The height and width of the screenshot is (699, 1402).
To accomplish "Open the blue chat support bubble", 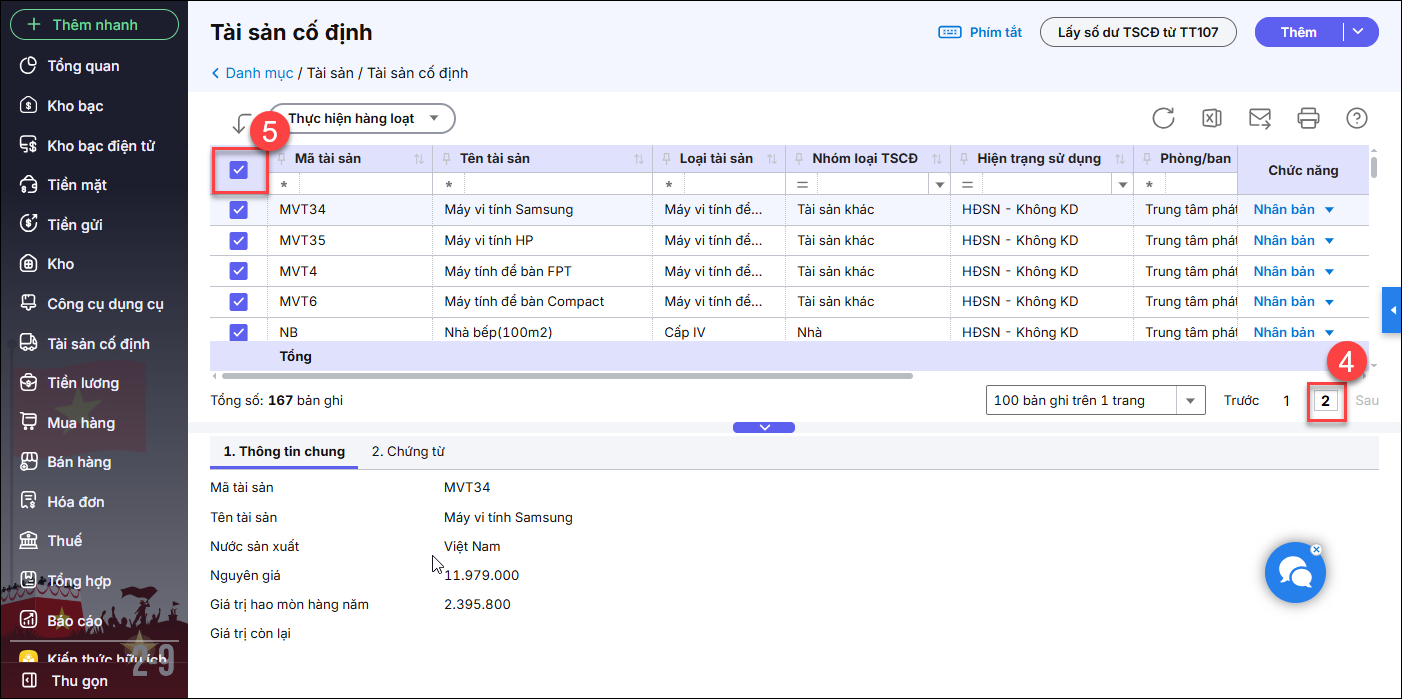I will 1295,573.
